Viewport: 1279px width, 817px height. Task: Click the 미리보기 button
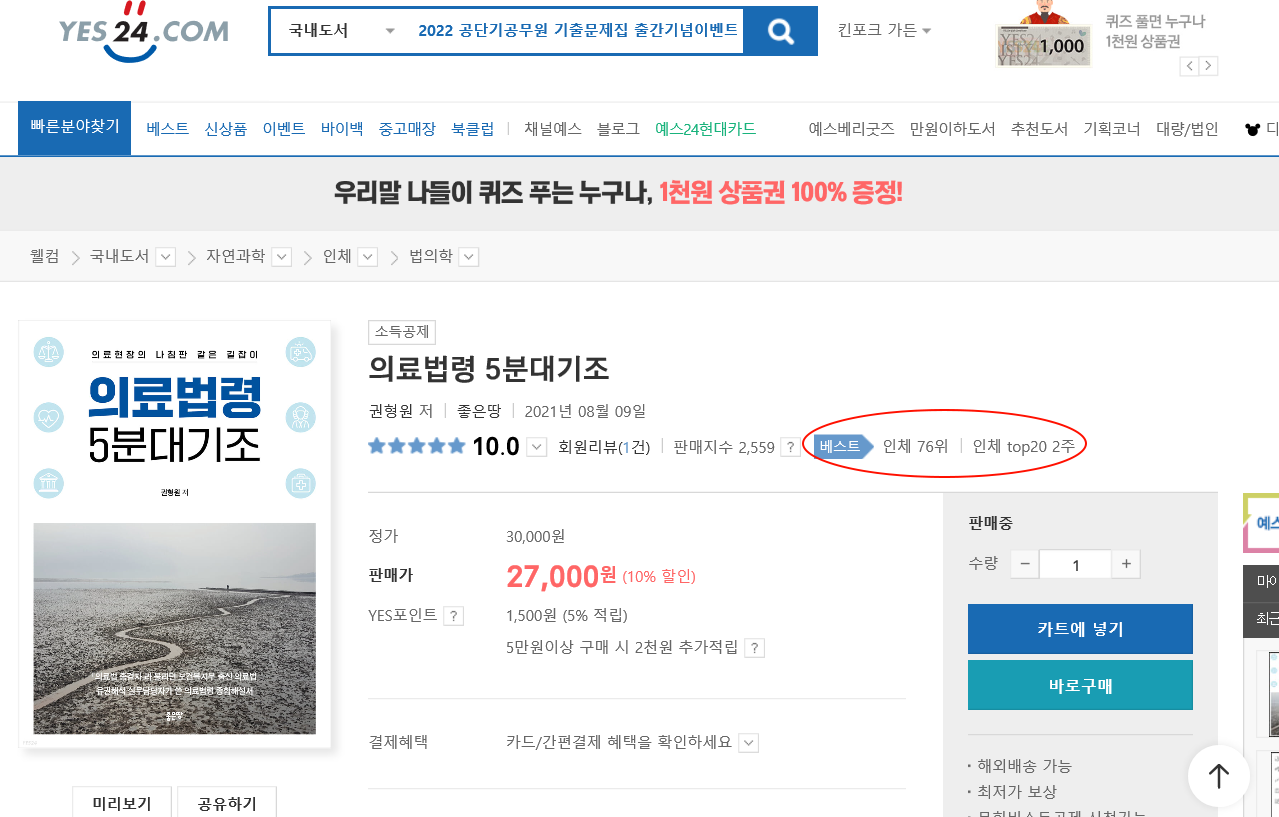(x=122, y=803)
